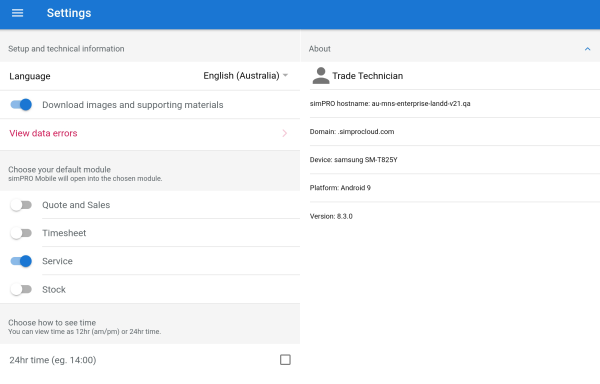This screenshot has height=384, width=600.
Task: Click the Trade Technician user avatar icon
Action: 321,76
